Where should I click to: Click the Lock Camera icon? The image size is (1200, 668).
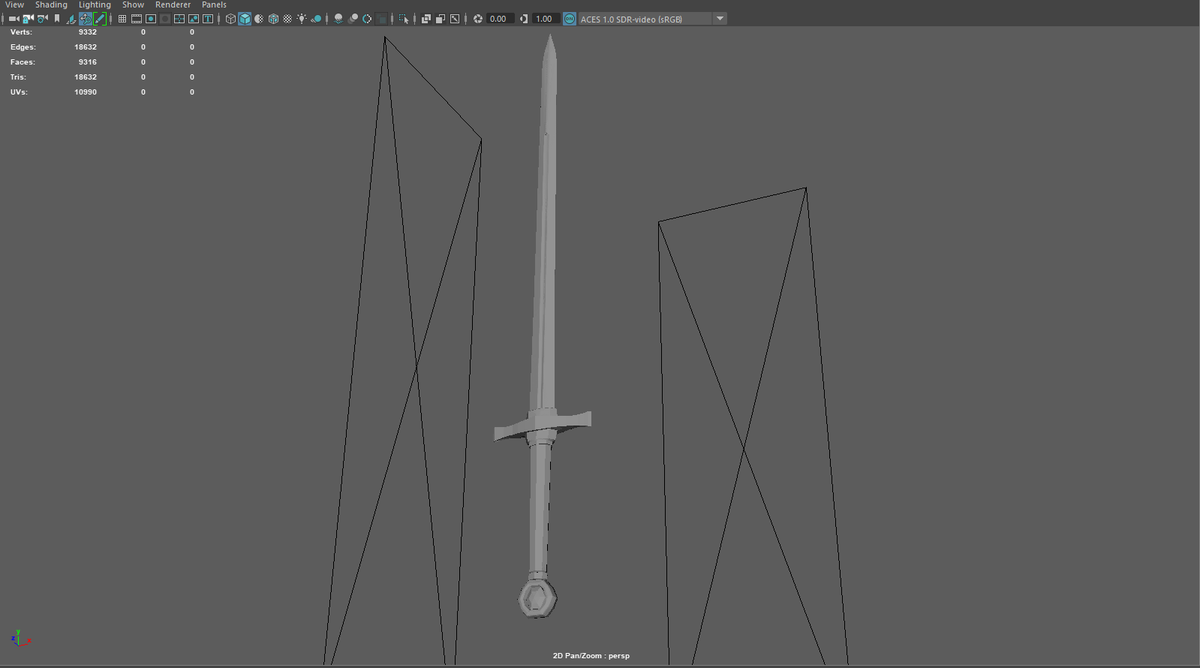click(x=28, y=19)
